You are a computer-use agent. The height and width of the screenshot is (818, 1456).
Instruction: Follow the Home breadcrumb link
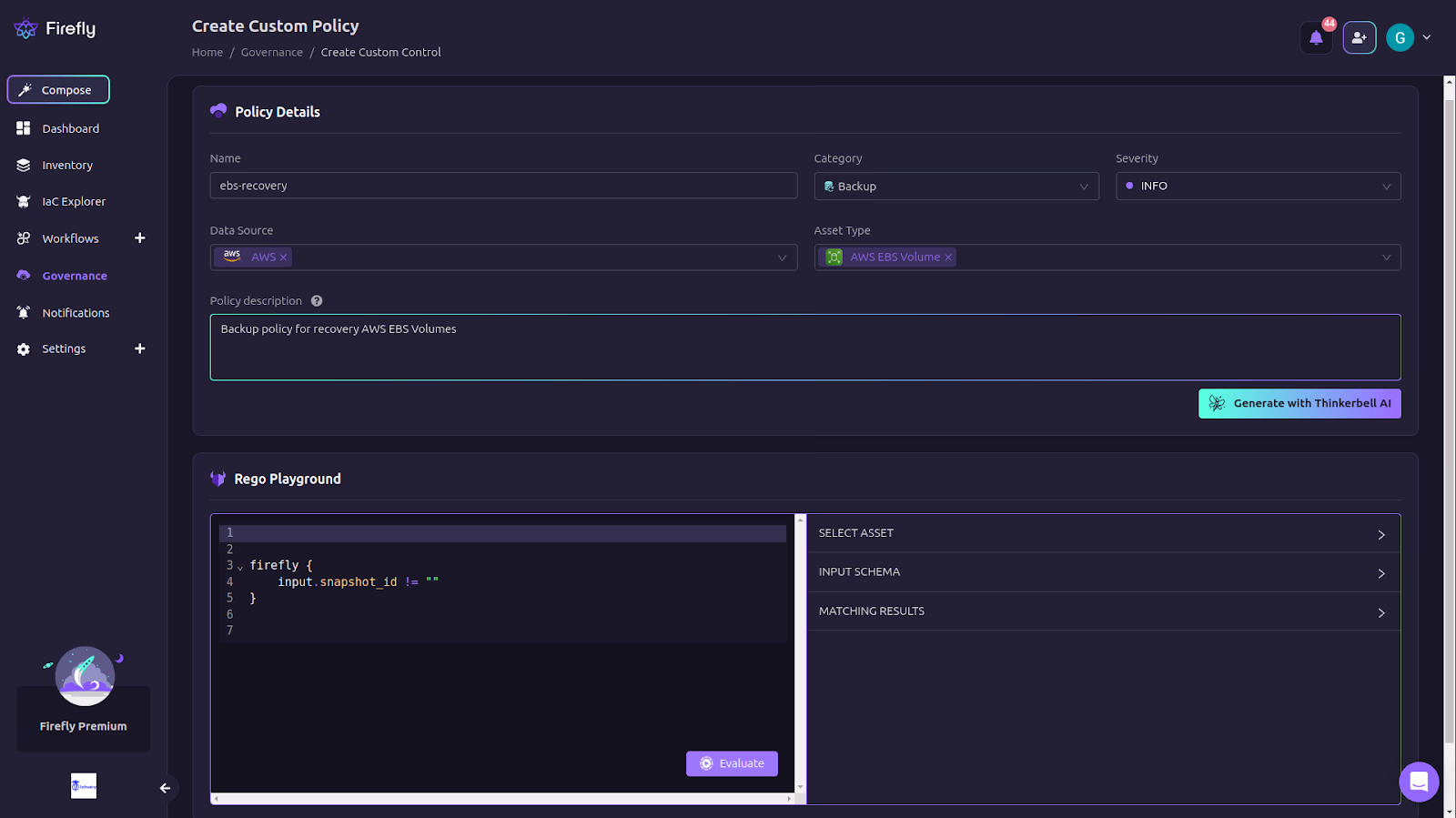pos(207,53)
